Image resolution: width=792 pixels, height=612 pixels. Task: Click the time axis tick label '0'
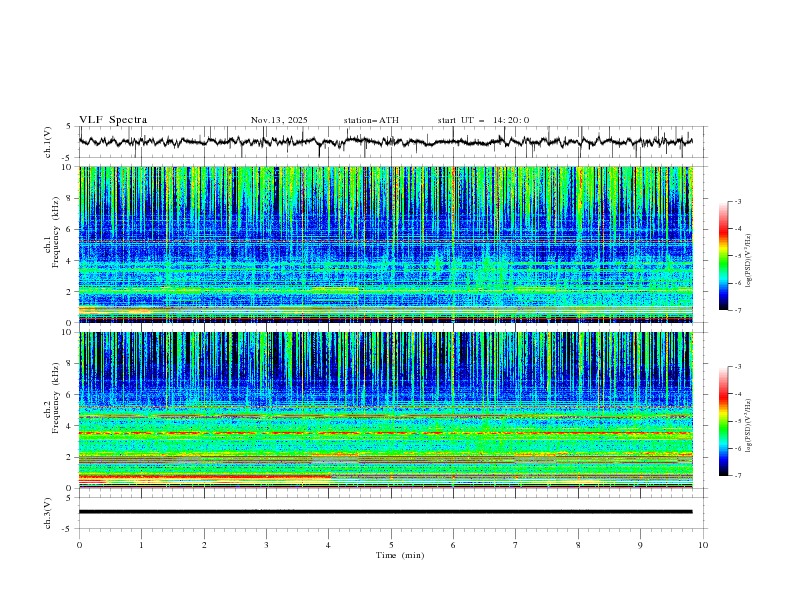79,545
